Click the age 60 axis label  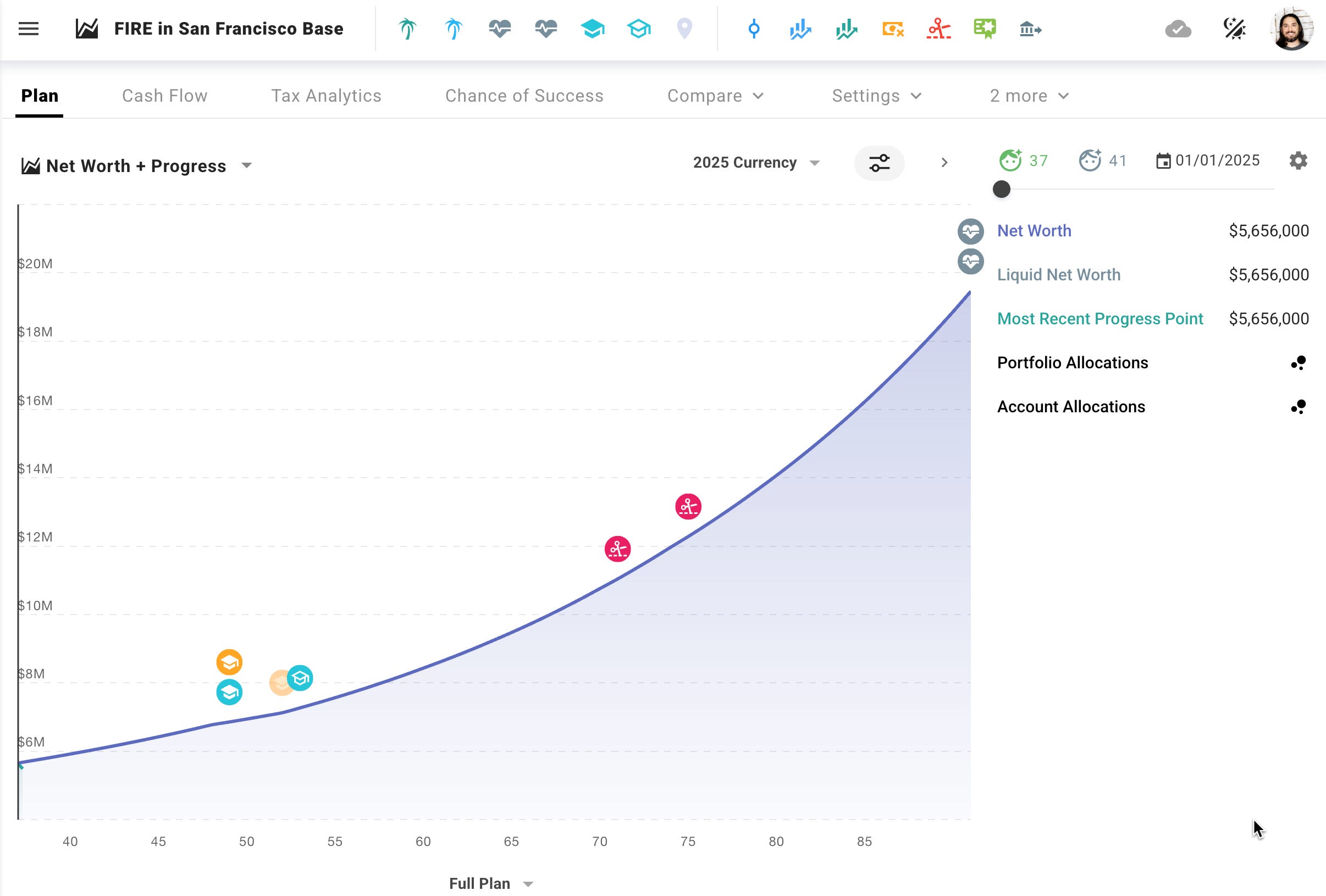pyautogui.click(x=423, y=842)
